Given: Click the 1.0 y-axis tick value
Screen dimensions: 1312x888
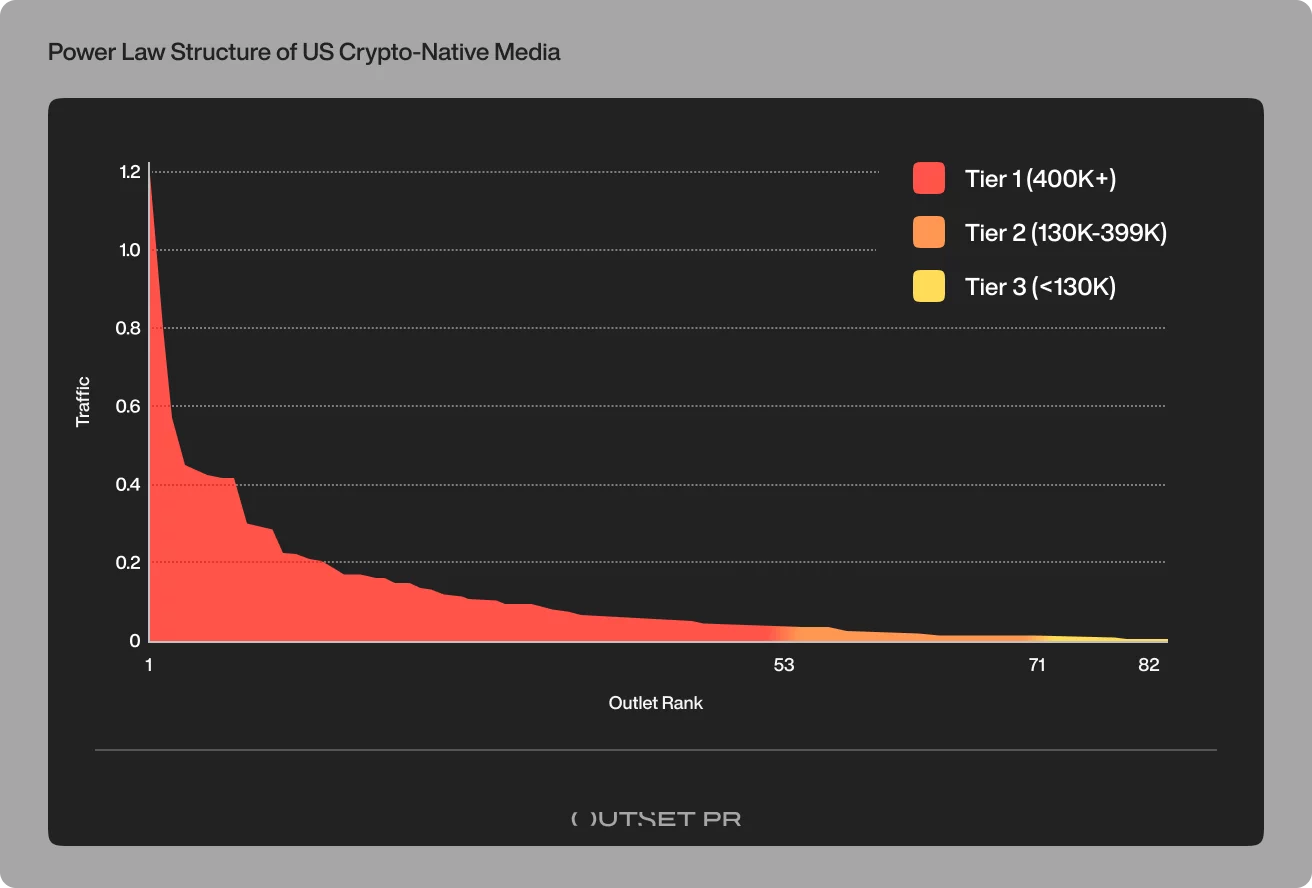Looking at the screenshot, I should 130,250.
